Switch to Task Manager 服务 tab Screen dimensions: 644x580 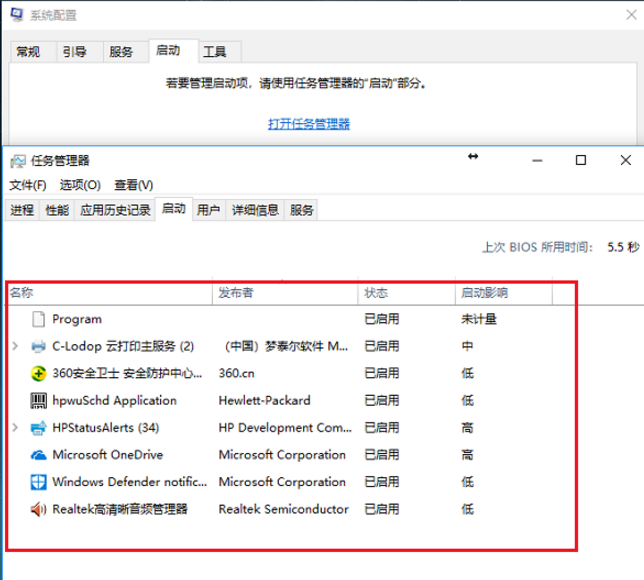[x=301, y=210]
